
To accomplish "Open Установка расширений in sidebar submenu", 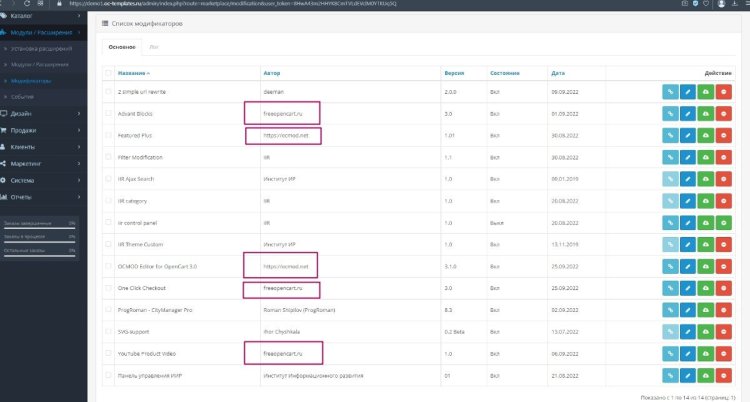I will [x=41, y=48].
